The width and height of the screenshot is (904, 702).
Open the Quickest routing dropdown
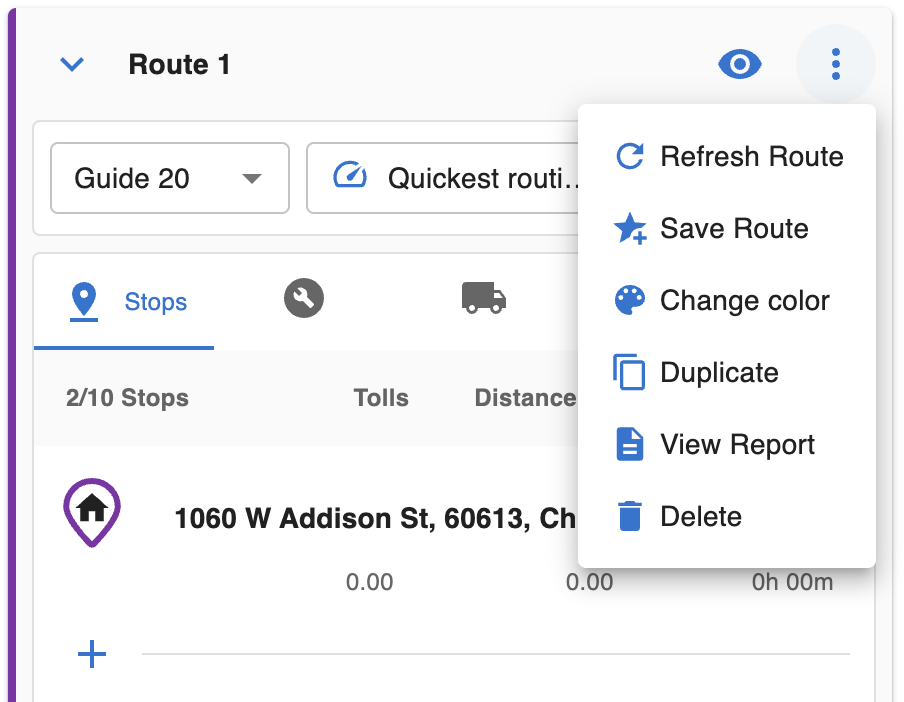tap(443, 178)
